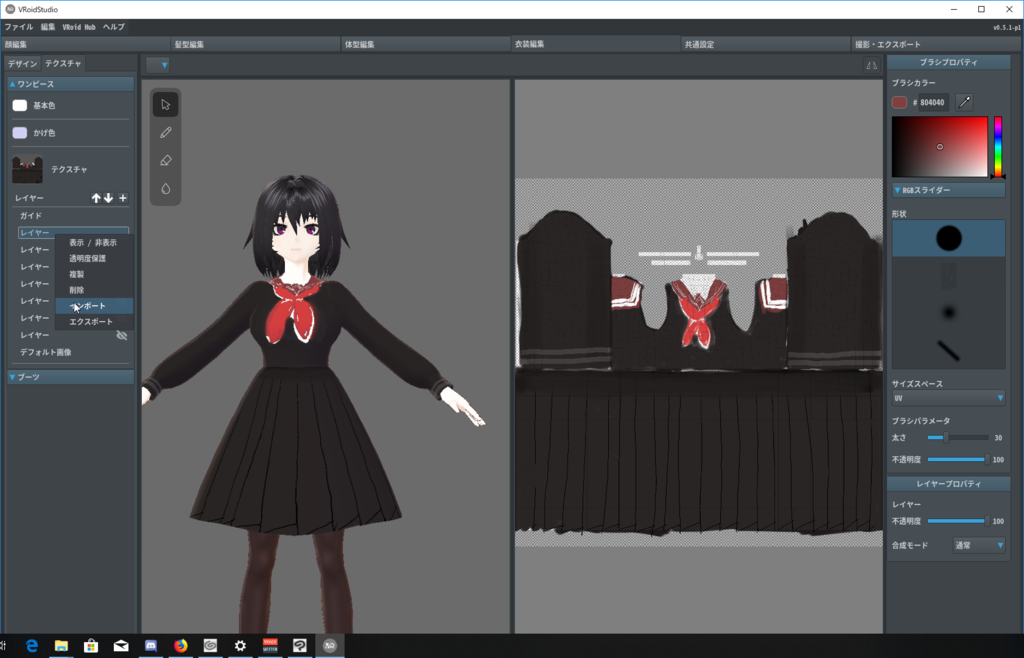Select the water drop blur tool
This screenshot has width=1024, height=658.
(x=166, y=189)
